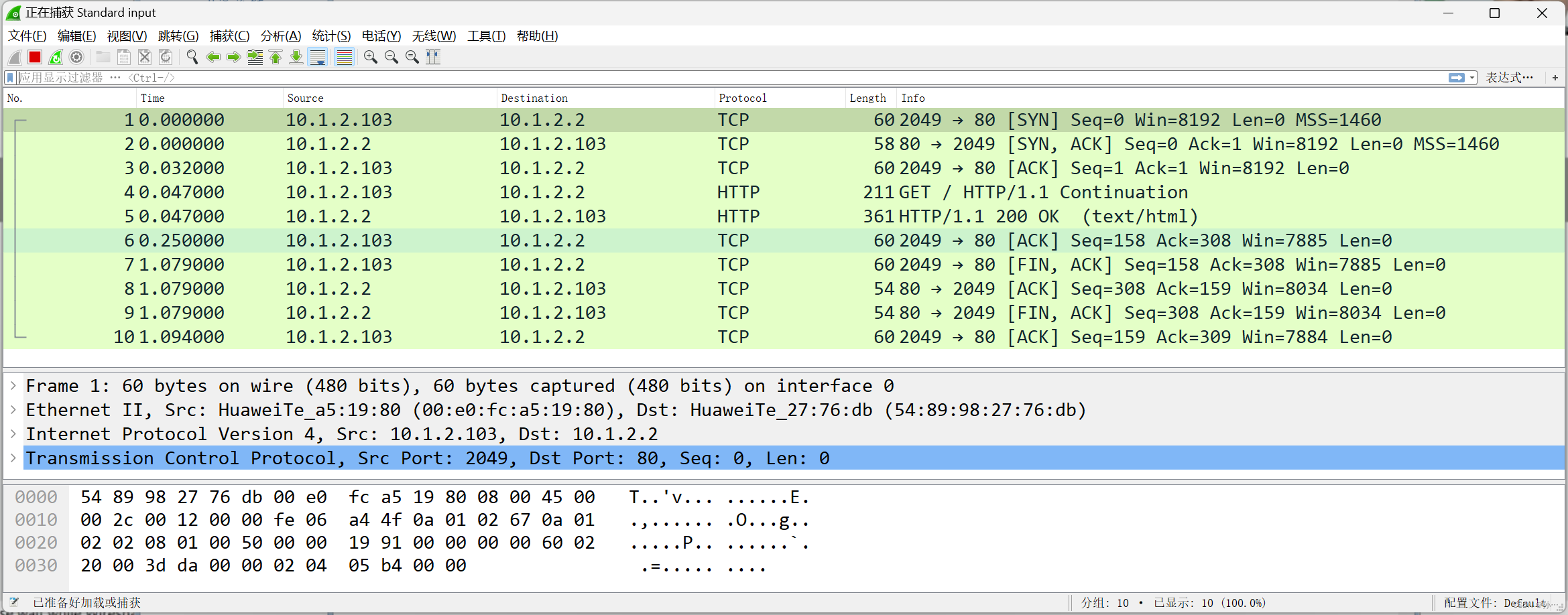
Task: Restart the capture with the green shark icon
Action: 56,57
